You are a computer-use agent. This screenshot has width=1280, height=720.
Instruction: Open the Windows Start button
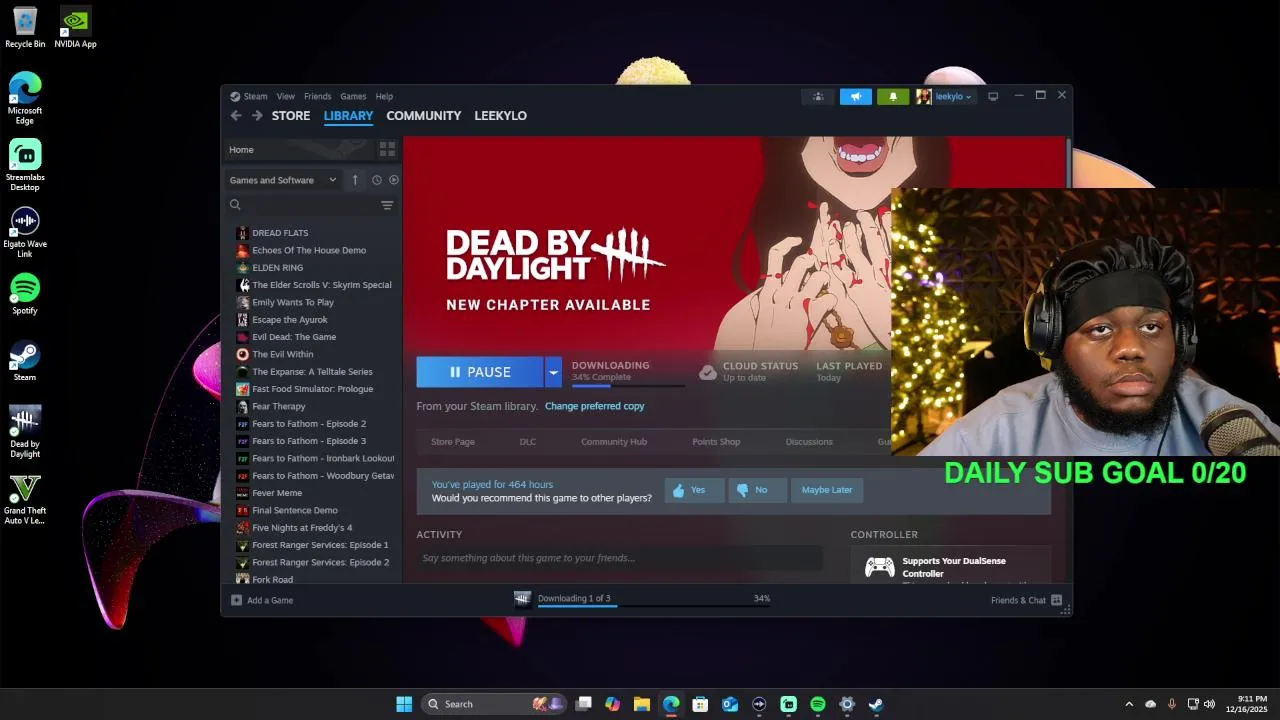tap(404, 704)
